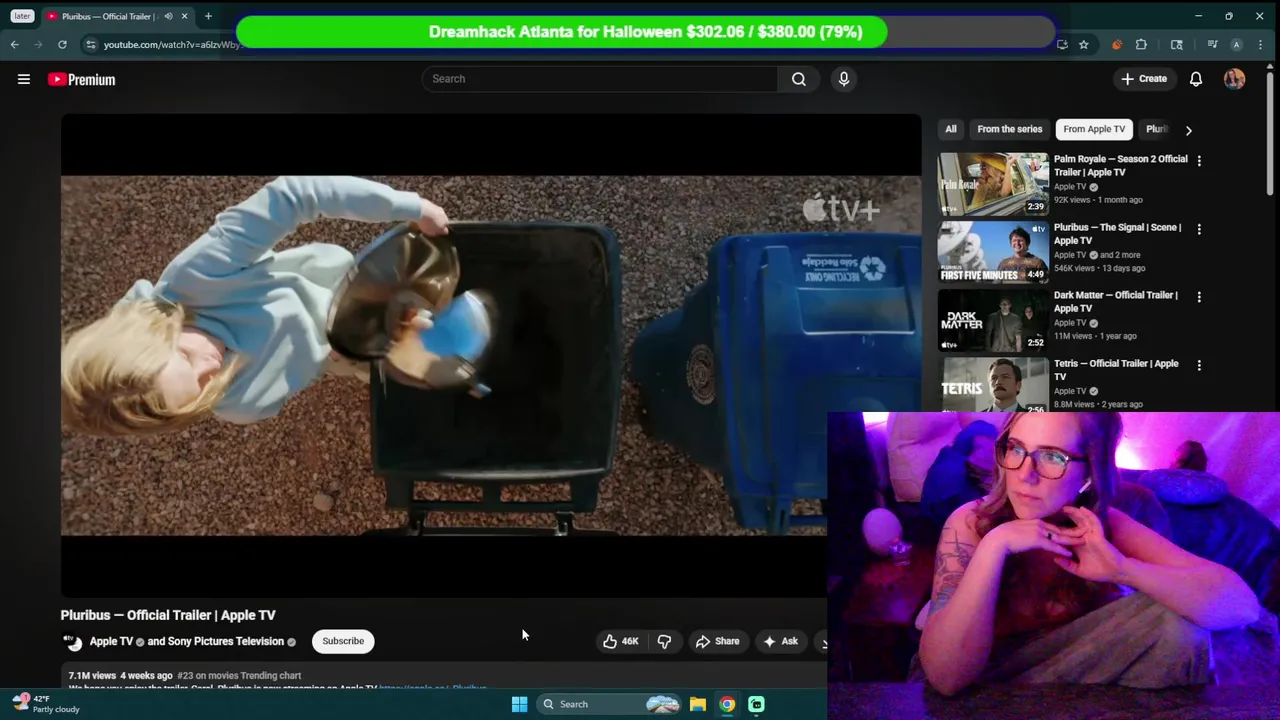Open the Chrome three-dot menu
This screenshot has height=720, width=1280.
(1261, 44)
